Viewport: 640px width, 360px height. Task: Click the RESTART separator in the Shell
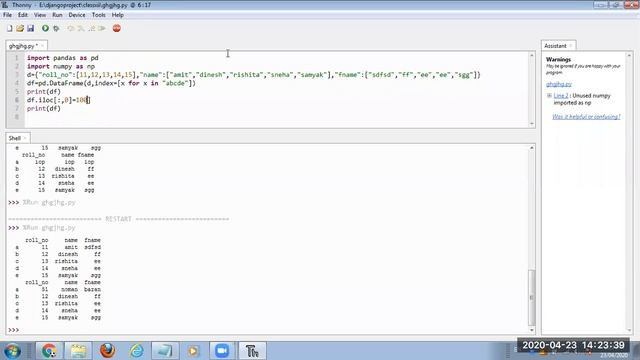tap(118, 219)
